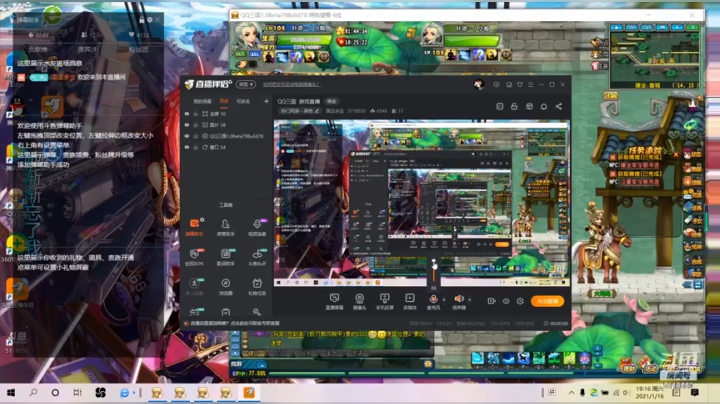This screenshot has height=404, width=720.
Task: Open the QQ penguin desktop shortcut
Action: (x=17, y=109)
